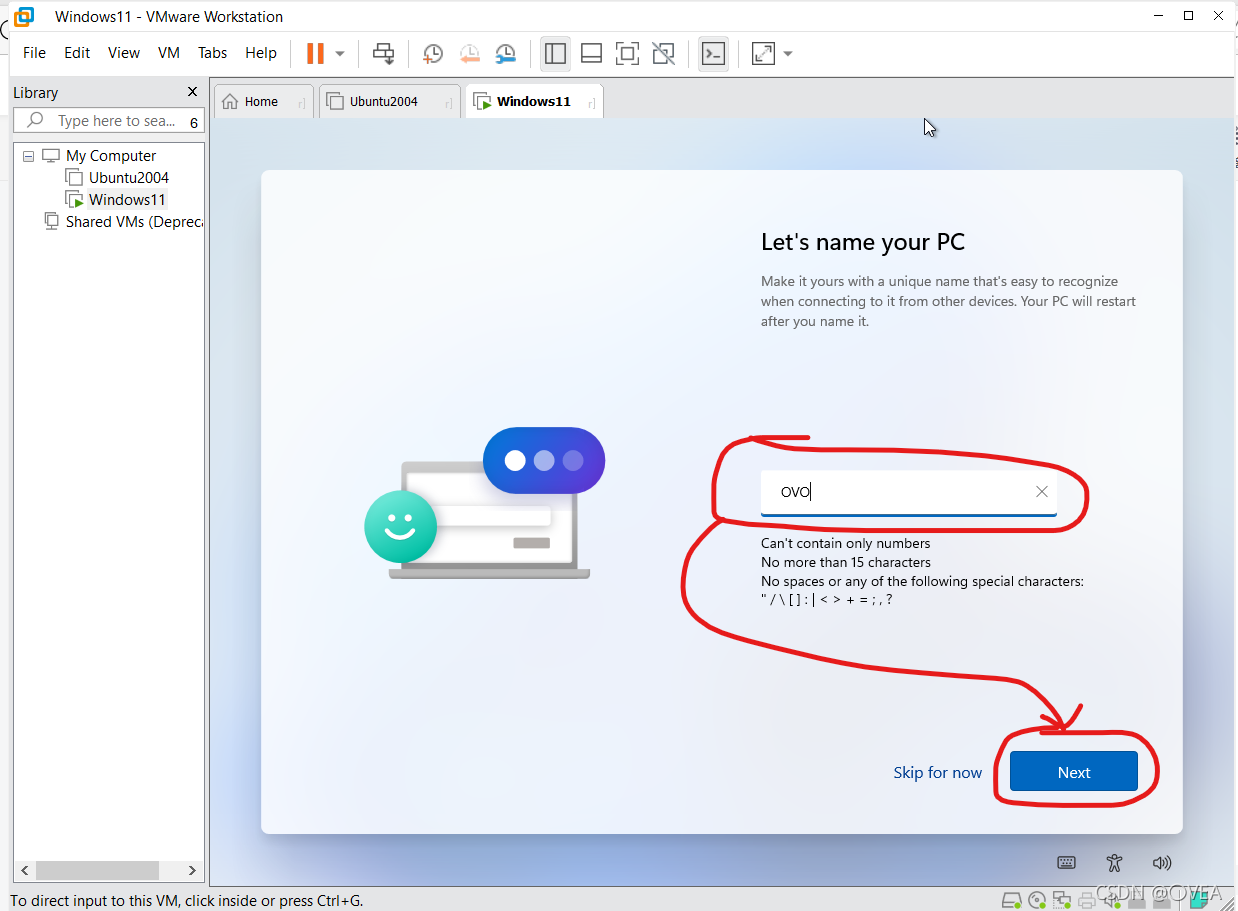Click the orange Suspend VM pause icon
The image size is (1238, 911).
[x=315, y=53]
